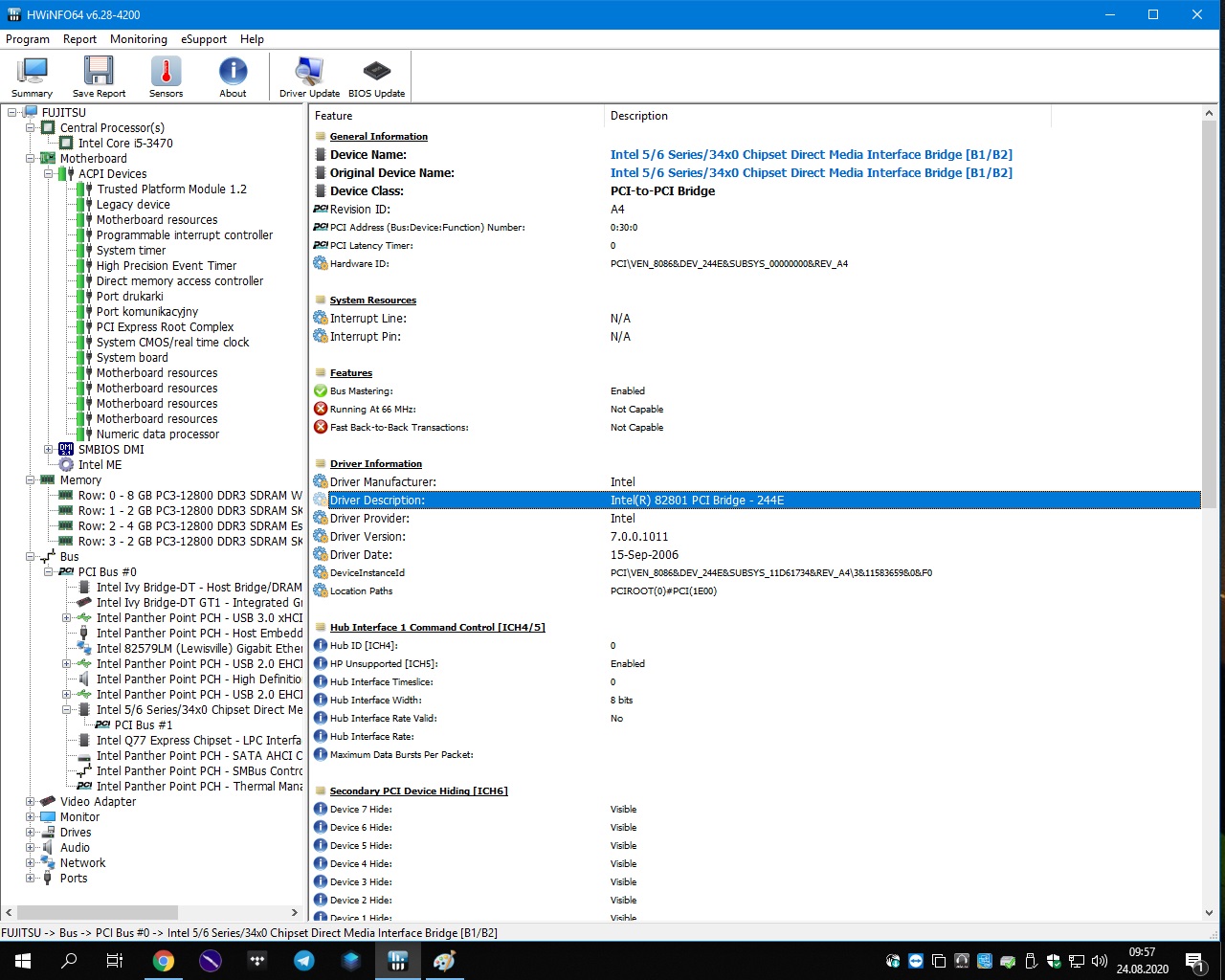1225x980 pixels.
Task: Select Intel Panther Point SATA AHCI item
Action: 199,756
